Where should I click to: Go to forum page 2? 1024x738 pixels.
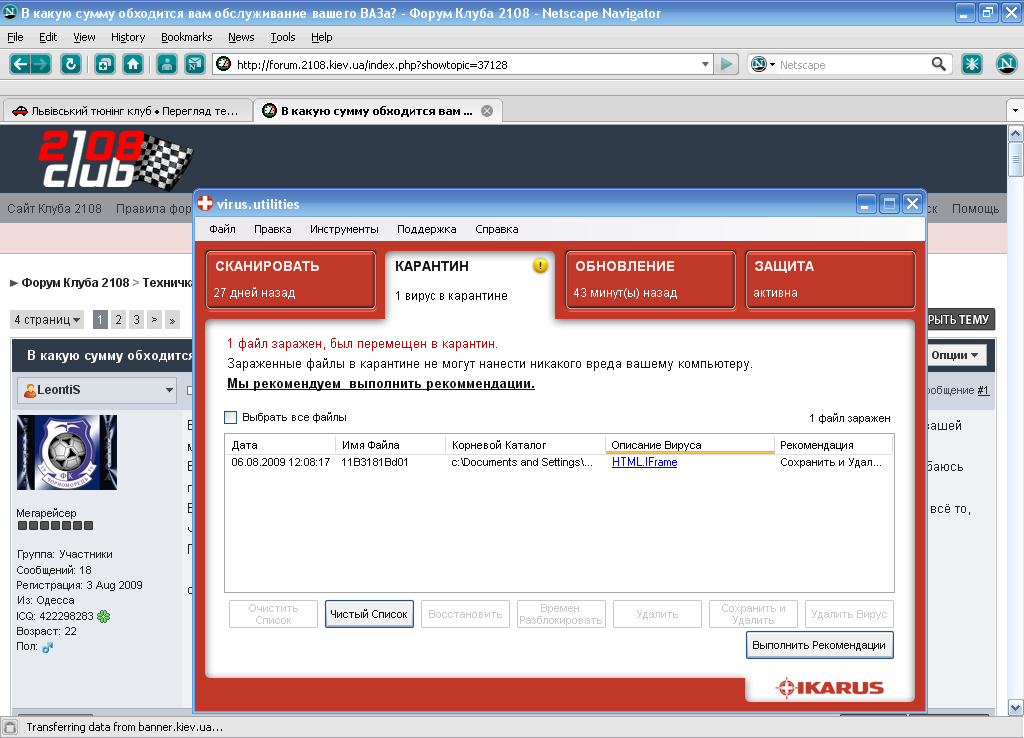click(118, 319)
